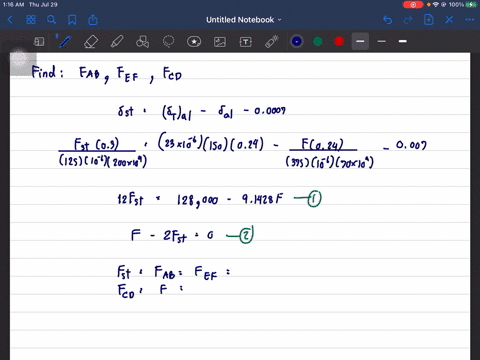This screenshot has width=480, height=360.
Task: Select the Lasso selection tool
Action: (x=168, y=42)
